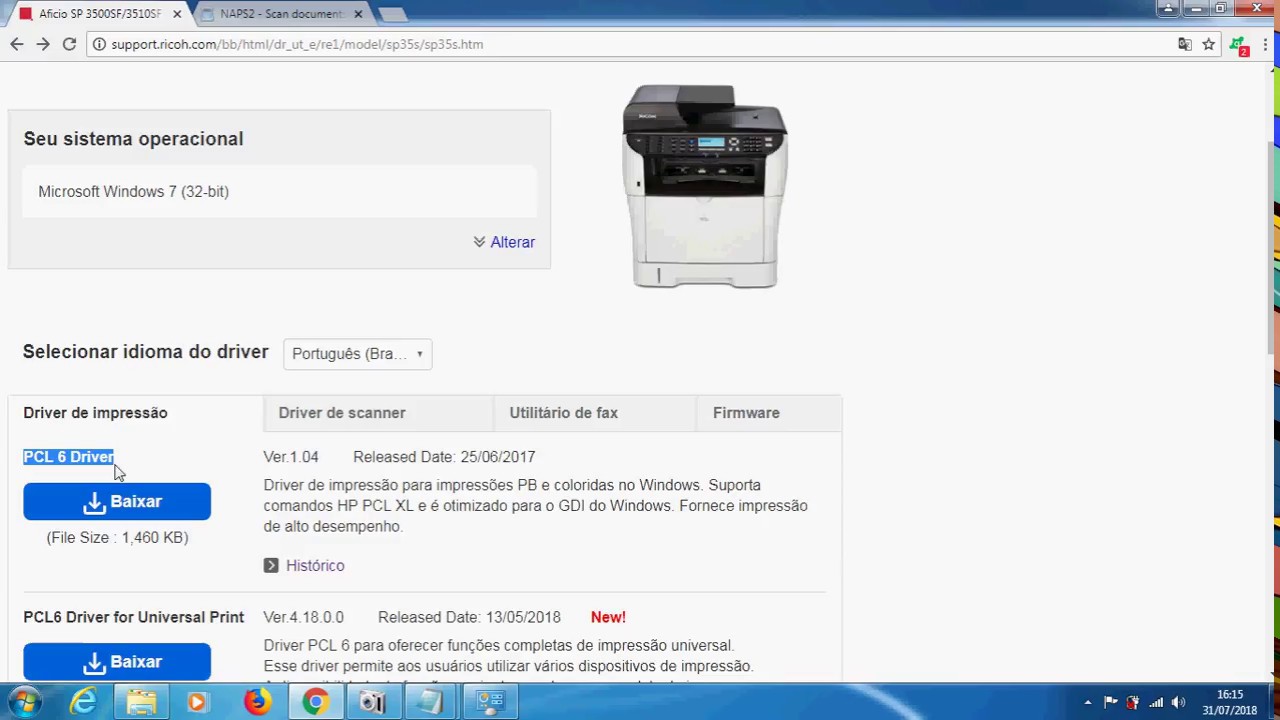This screenshot has height=720, width=1280.
Task: Download the PCL 6 Driver with Baixar
Action: pos(117,502)
